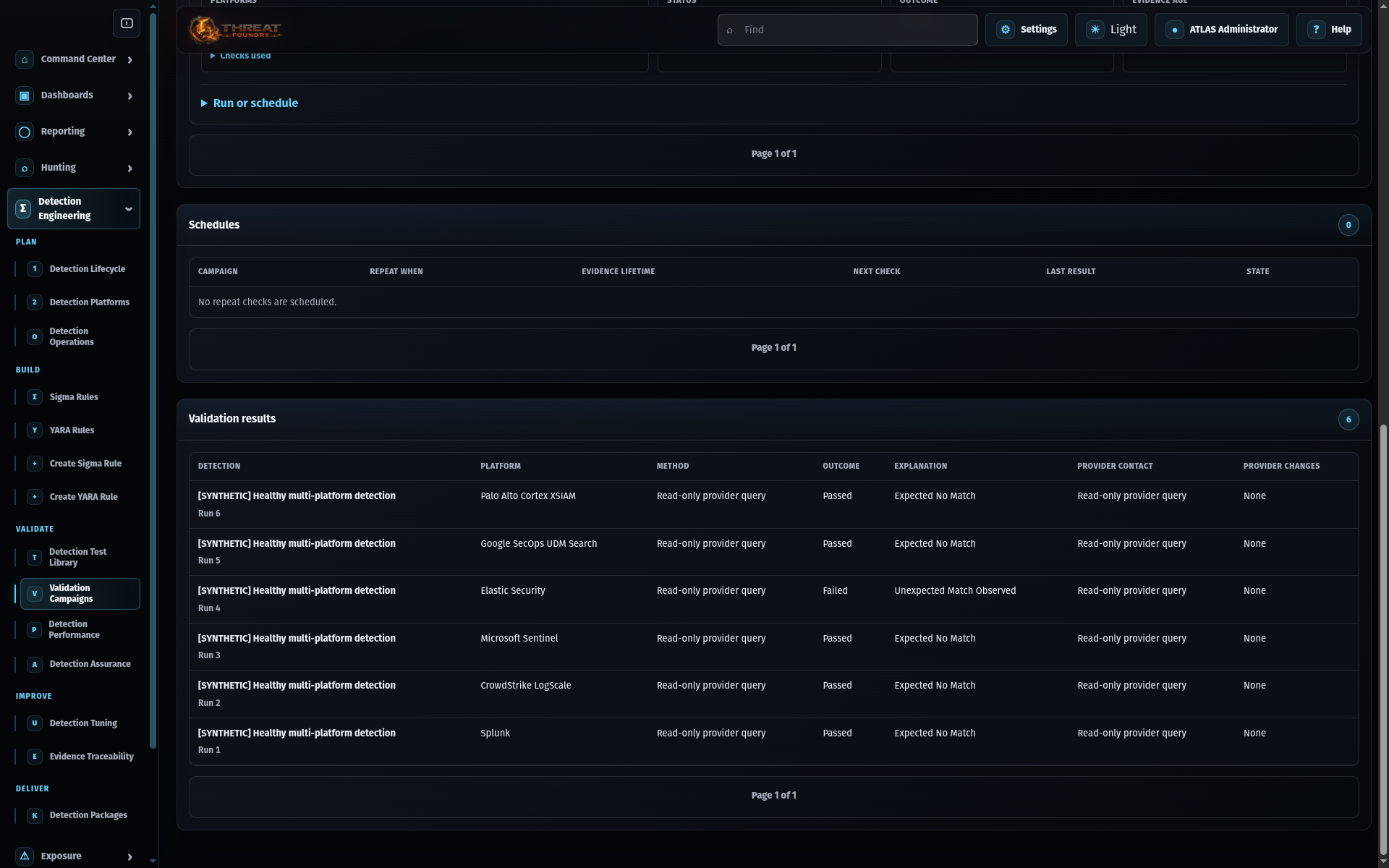
Task: Click the Detection Packages K badge
Action: click(x=35, y=815)
